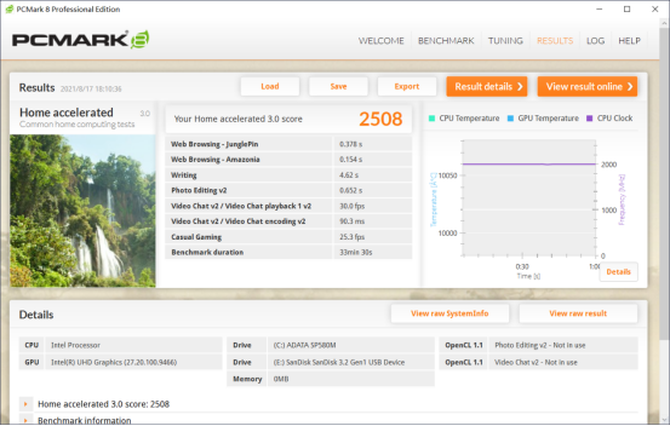Viewport: 670px width, 426px height.
Task: Open chart Details button
Action: (x=618, y=272)
